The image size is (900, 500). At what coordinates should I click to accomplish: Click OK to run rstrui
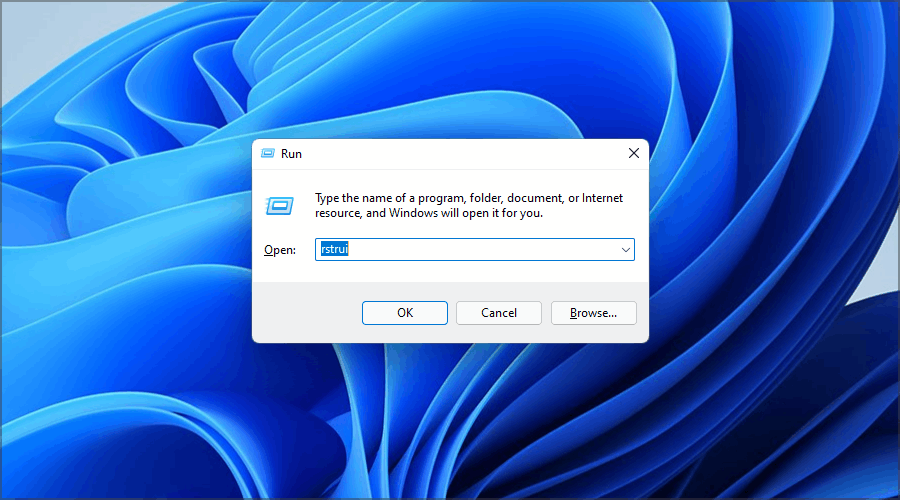click(405, 313)
